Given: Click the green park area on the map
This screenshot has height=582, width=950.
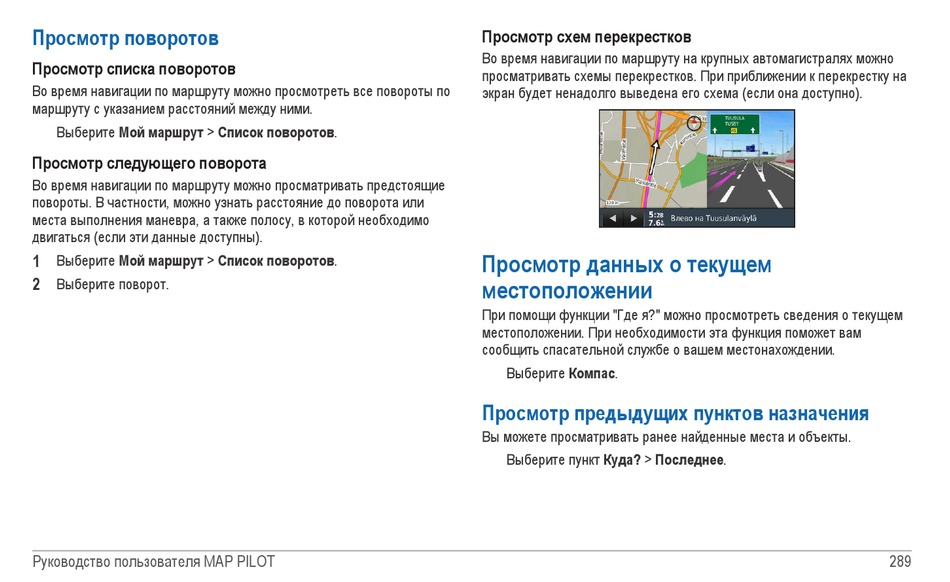Looking at the screenshot, I should (x=692, y=171).
